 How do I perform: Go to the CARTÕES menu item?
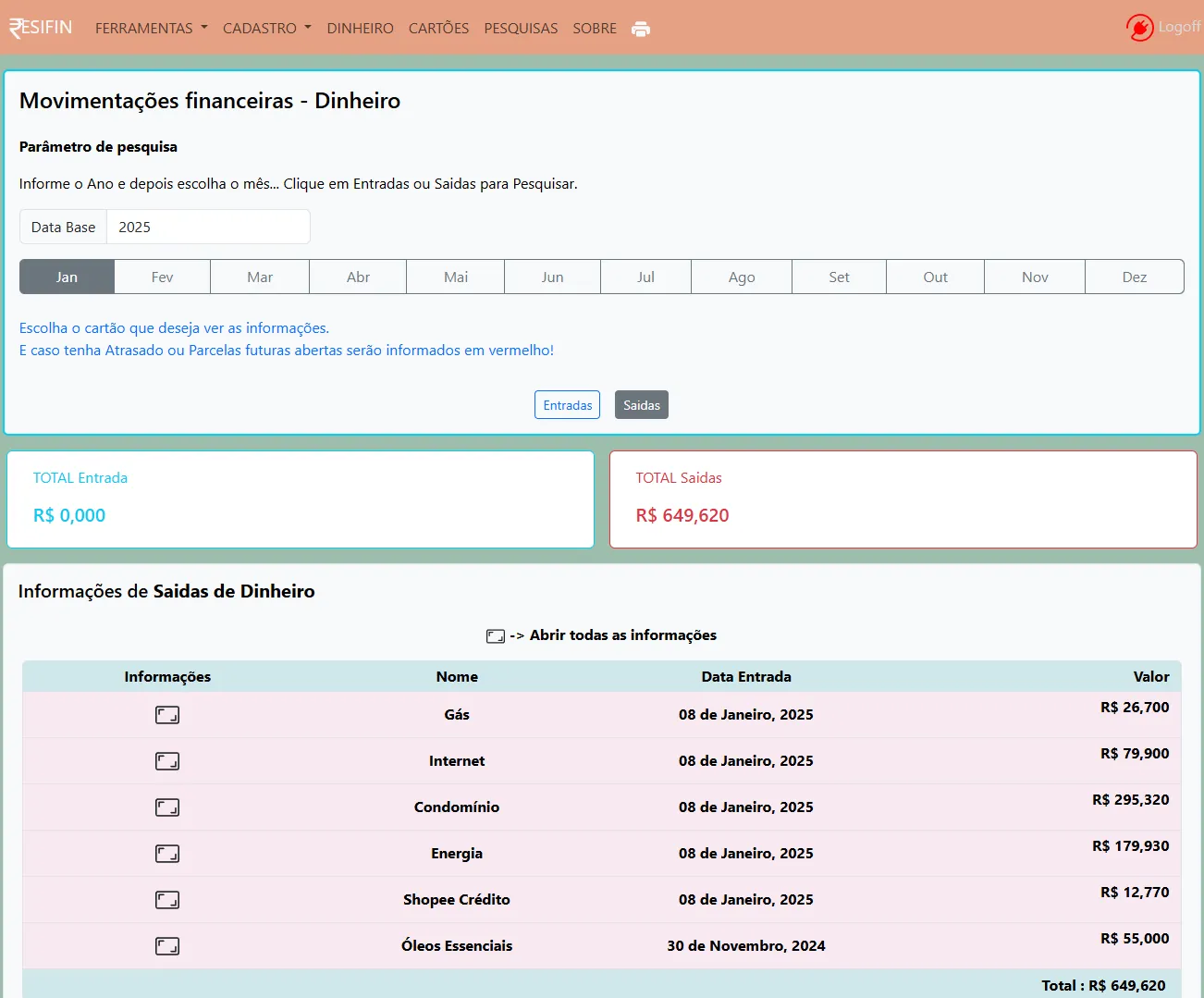438,29
